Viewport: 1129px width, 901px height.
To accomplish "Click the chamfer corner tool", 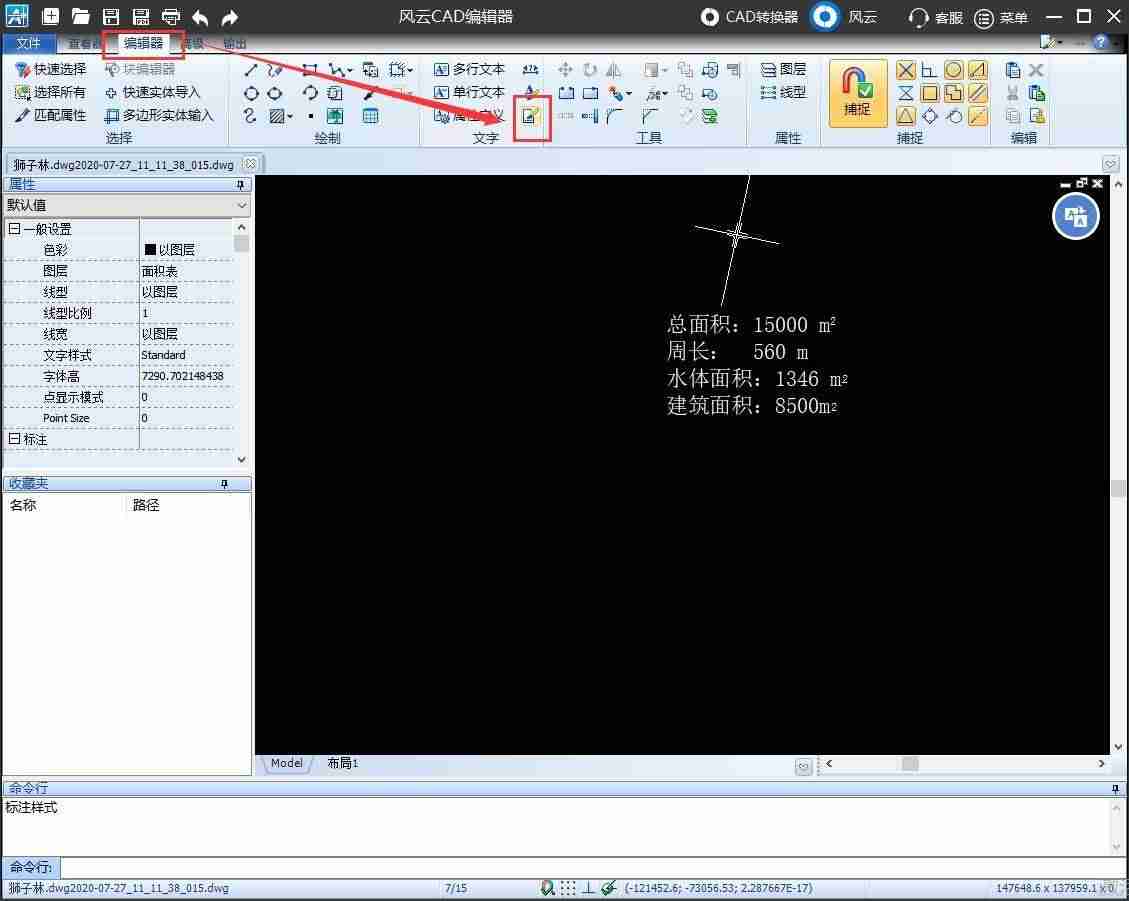I will 649,116.
